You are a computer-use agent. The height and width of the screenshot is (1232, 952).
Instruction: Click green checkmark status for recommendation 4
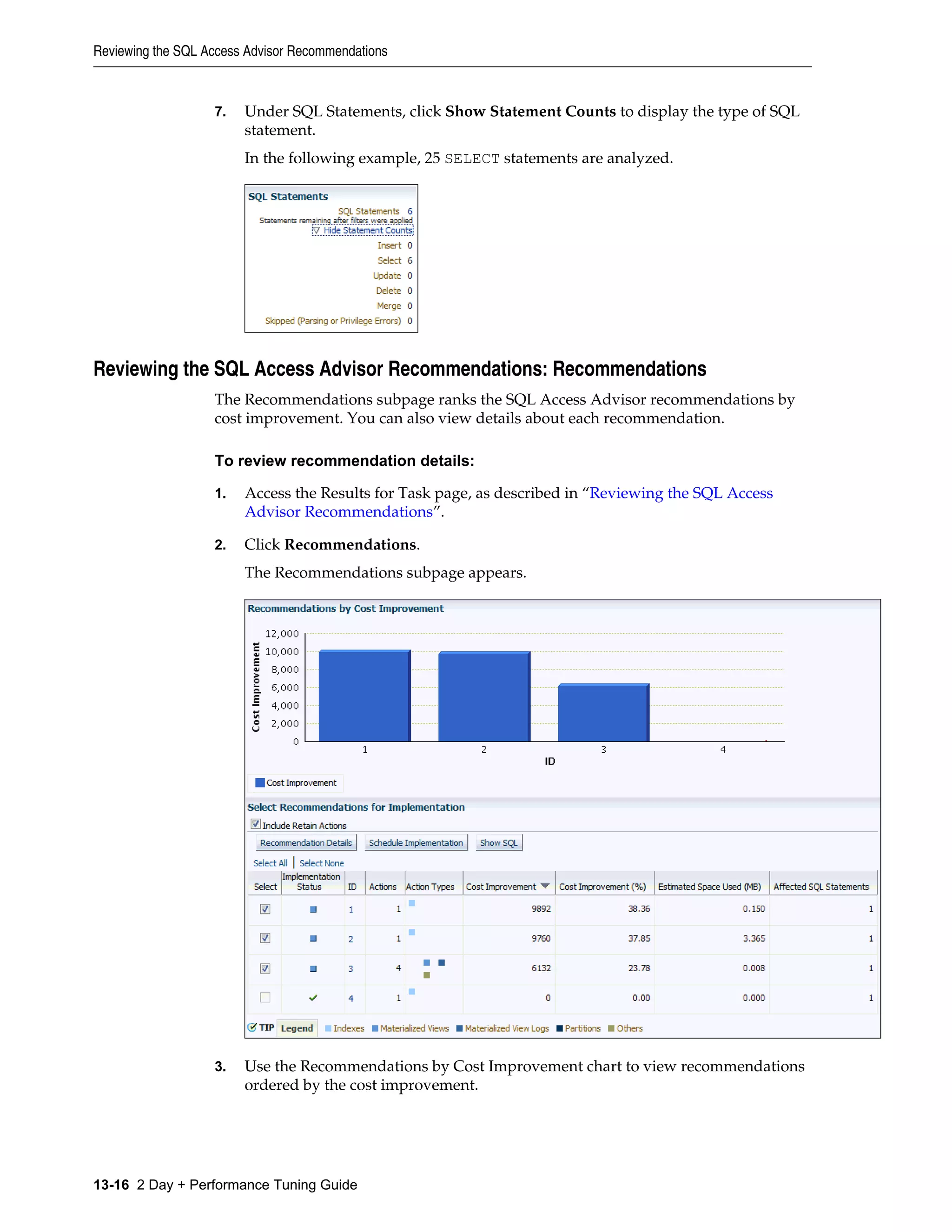[x=313, y=998]
